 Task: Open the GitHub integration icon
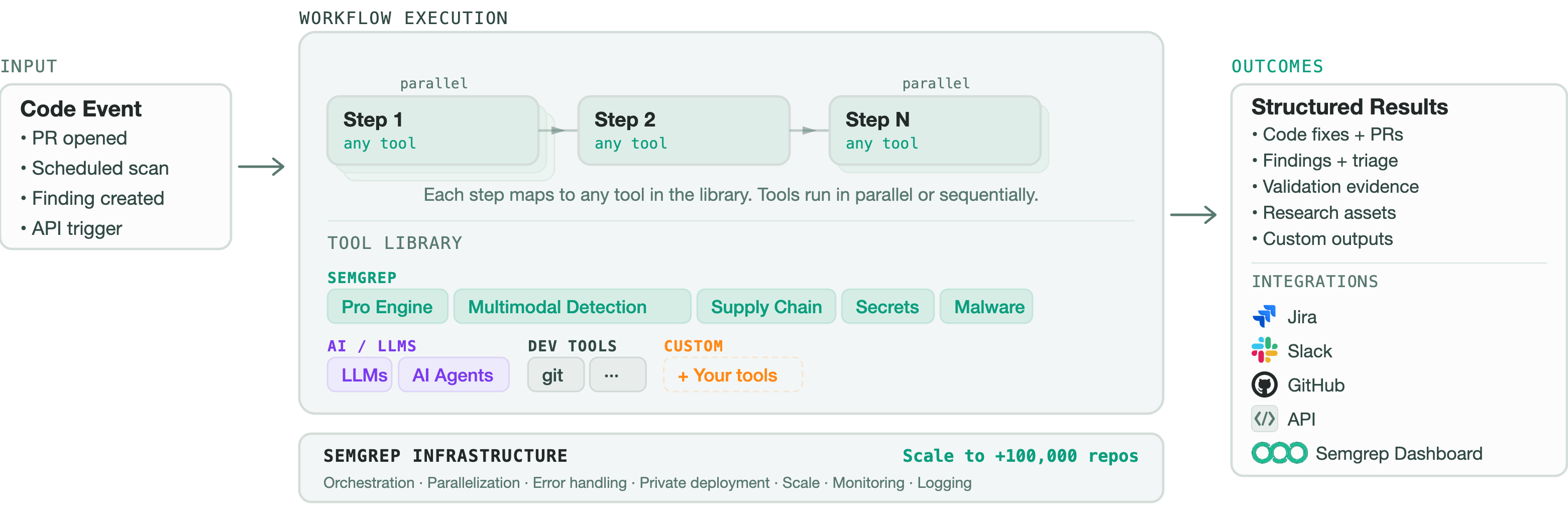click(1265, 385)
